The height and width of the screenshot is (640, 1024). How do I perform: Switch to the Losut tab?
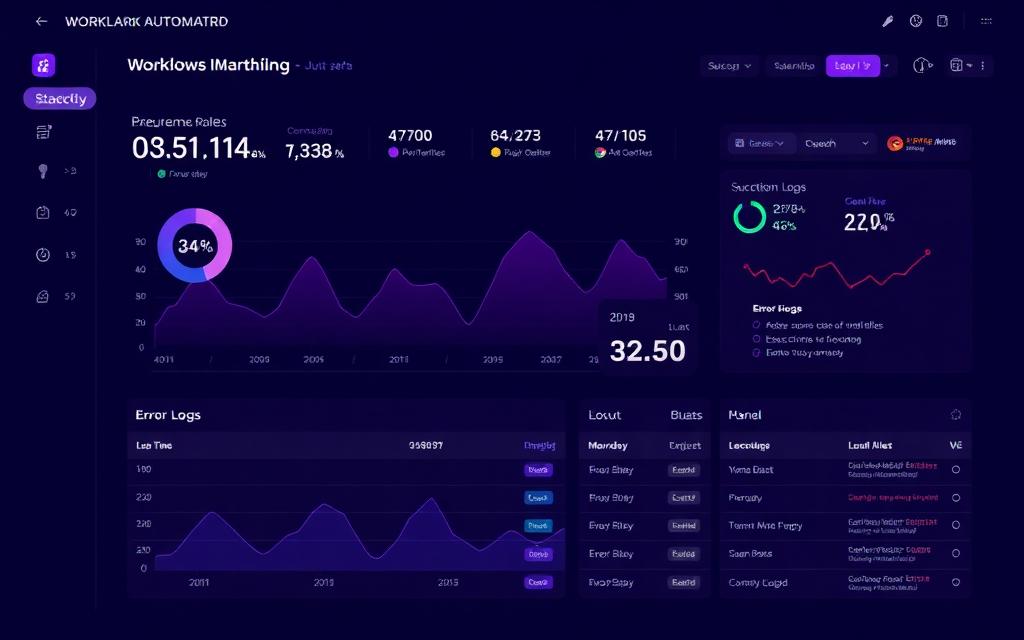605,415
